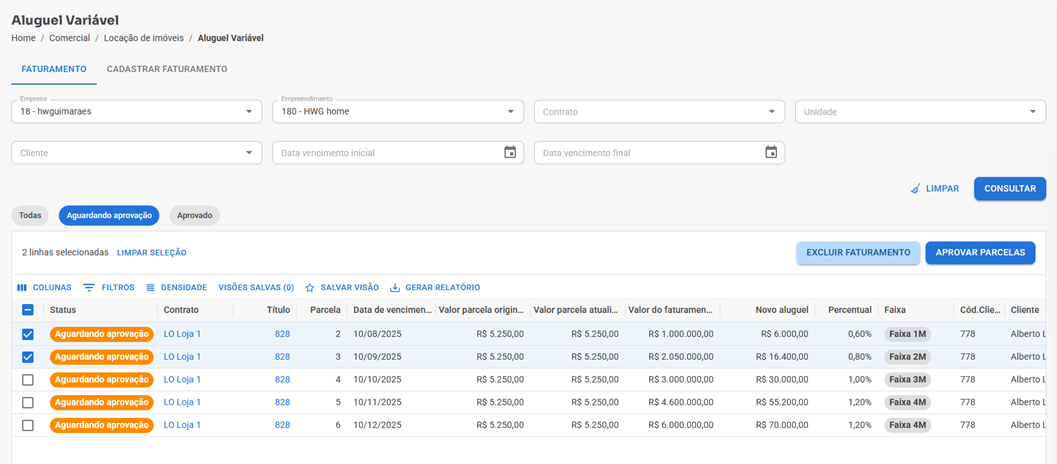Select the Todas status filter chip
1057x464 pixels.
coord(30,216)
